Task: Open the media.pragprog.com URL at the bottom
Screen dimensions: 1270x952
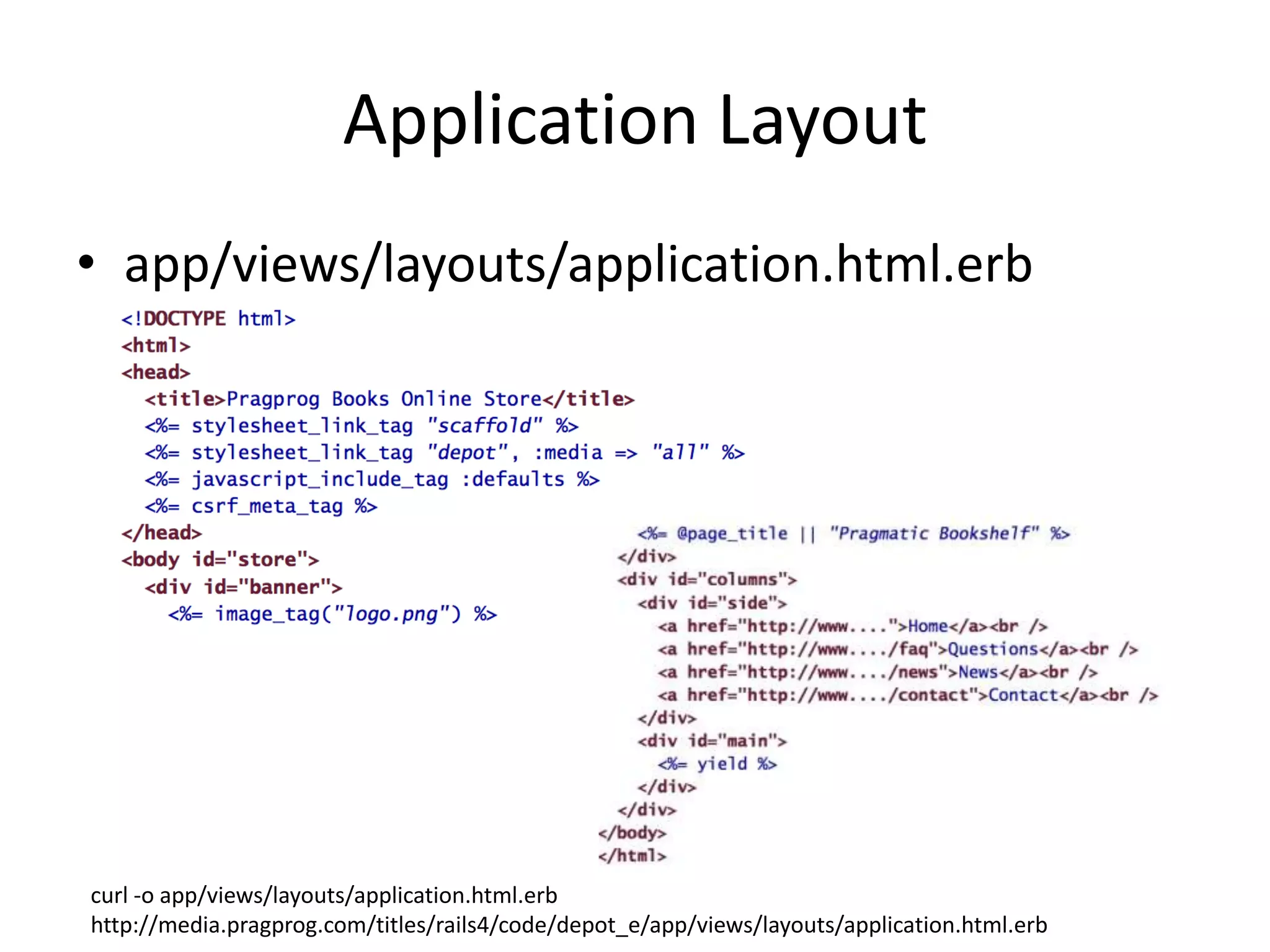Action: (569, 925)
